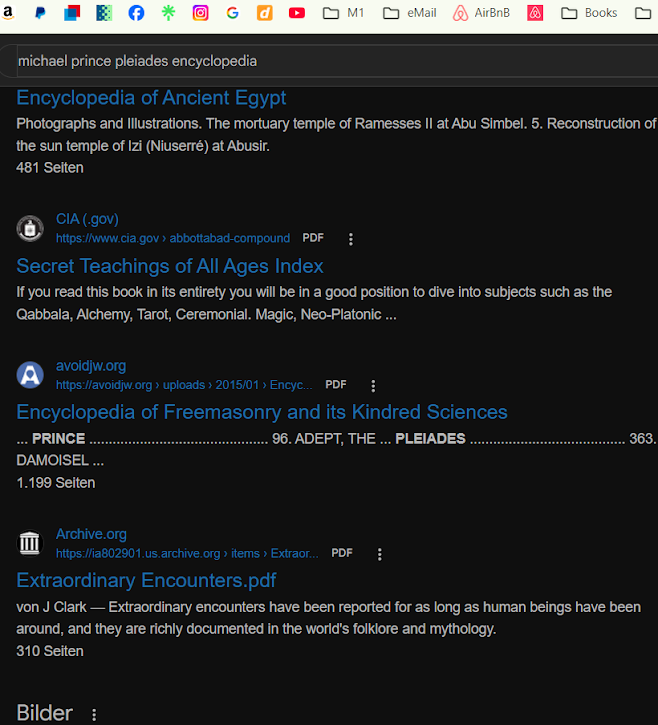Click the avoidjw.org site favicon
Image resolution: width=658 pixels, height=725 pixels.
click(x=30, y=375)
